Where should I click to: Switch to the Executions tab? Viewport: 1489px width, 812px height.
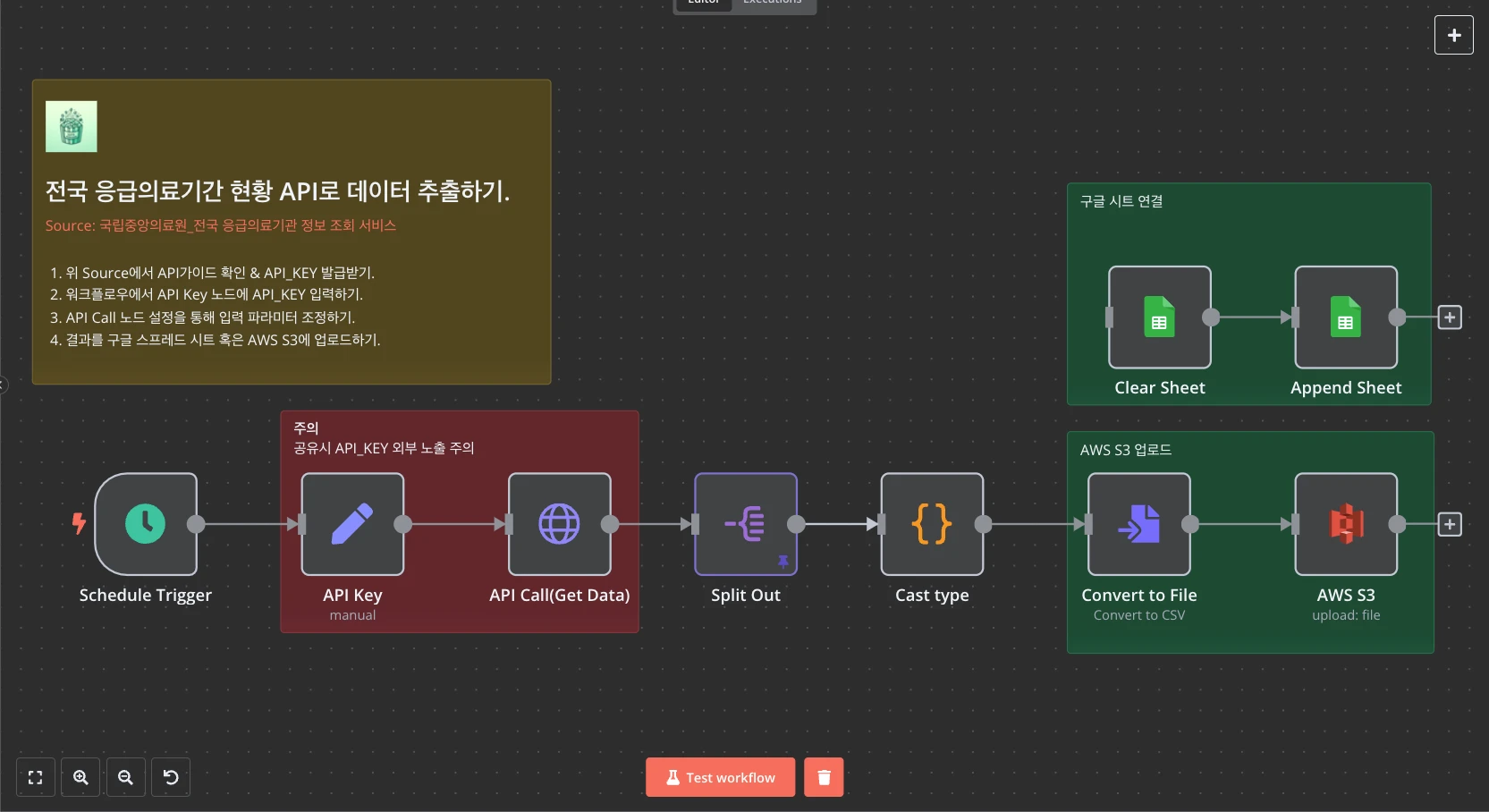[773, 3]
